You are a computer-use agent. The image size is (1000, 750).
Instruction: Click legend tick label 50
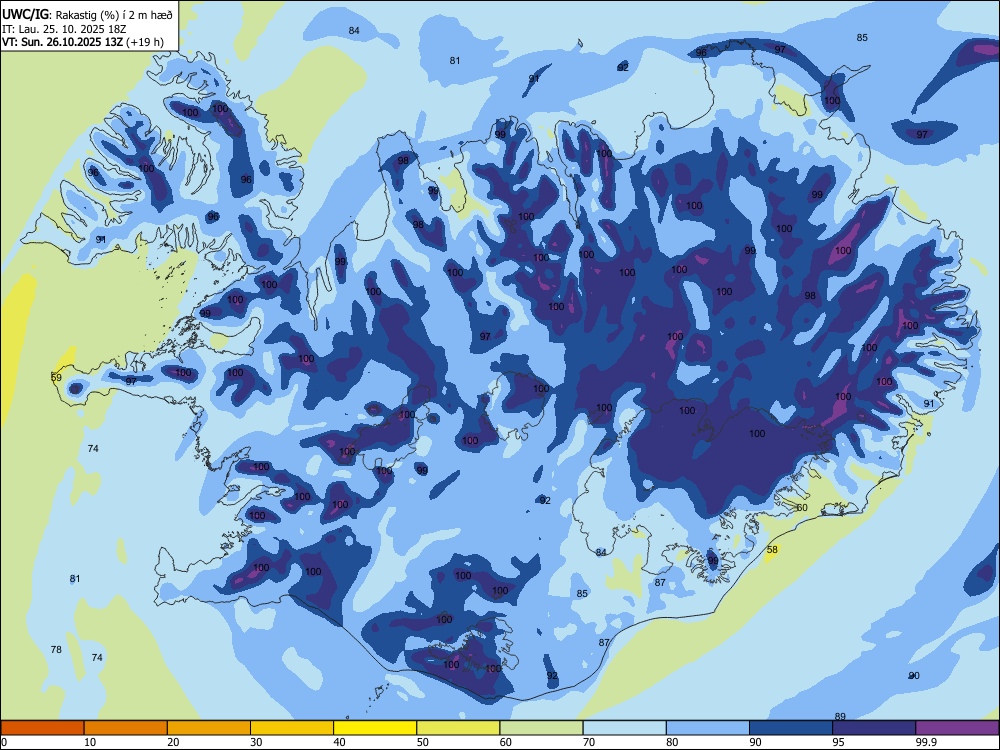(x=422, y=742)
